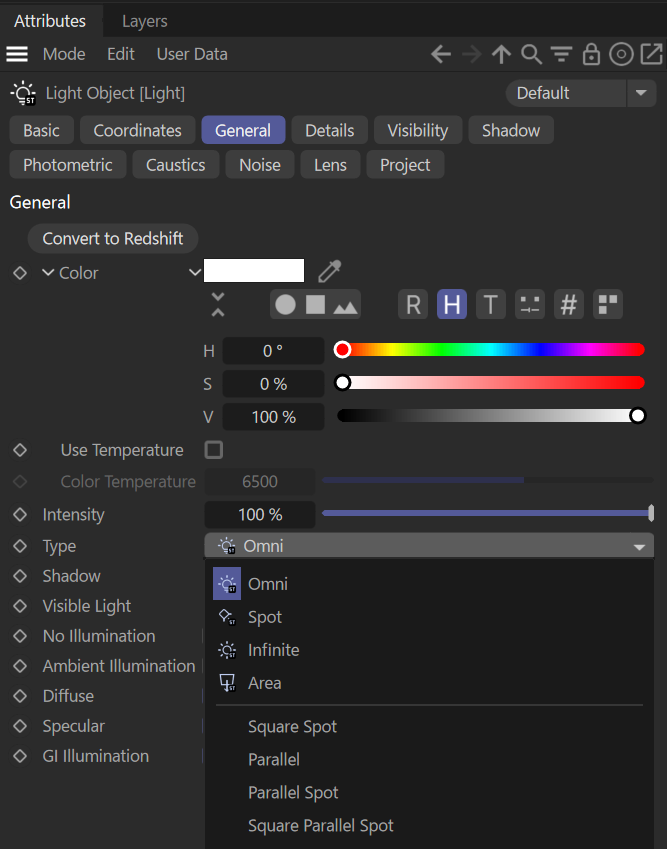
Task: Select Area light type option
Action: [265, 683]
